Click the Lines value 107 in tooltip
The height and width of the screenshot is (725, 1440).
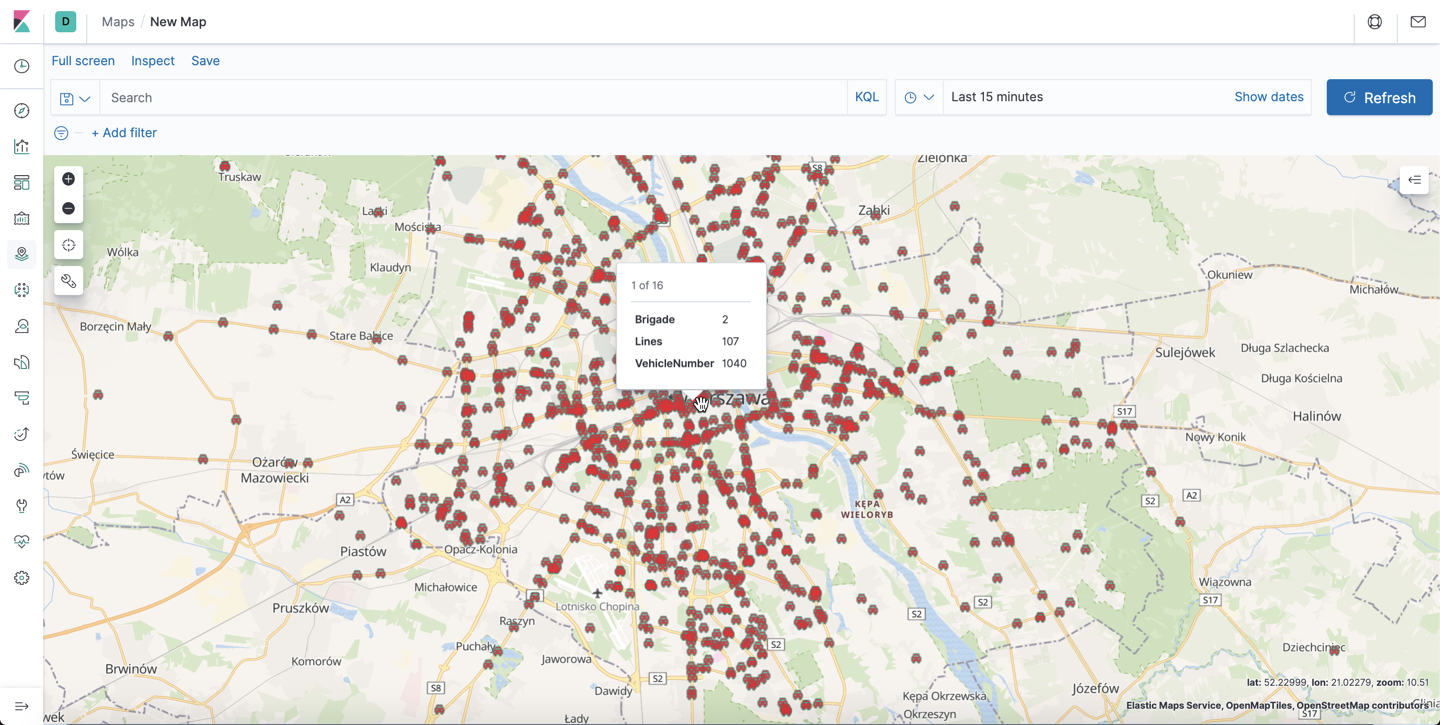pyautogui.click(x=730, y=341)
